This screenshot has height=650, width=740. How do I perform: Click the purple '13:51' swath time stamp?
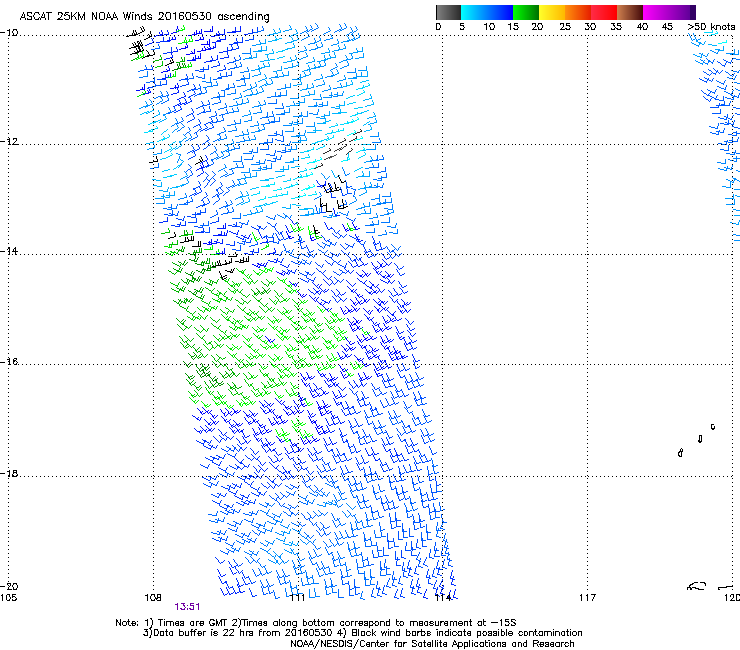(x=187, y=607)
